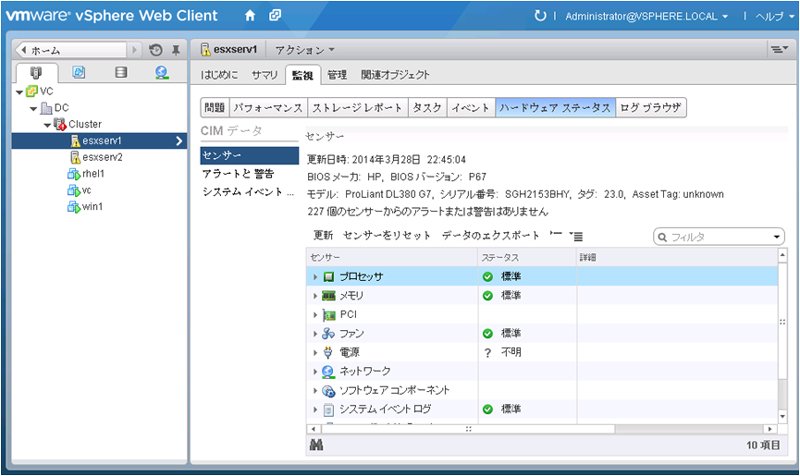Viewport: 800px width, 476px height.
Task: Collapse the VC tree node
Action: point(19,92)
